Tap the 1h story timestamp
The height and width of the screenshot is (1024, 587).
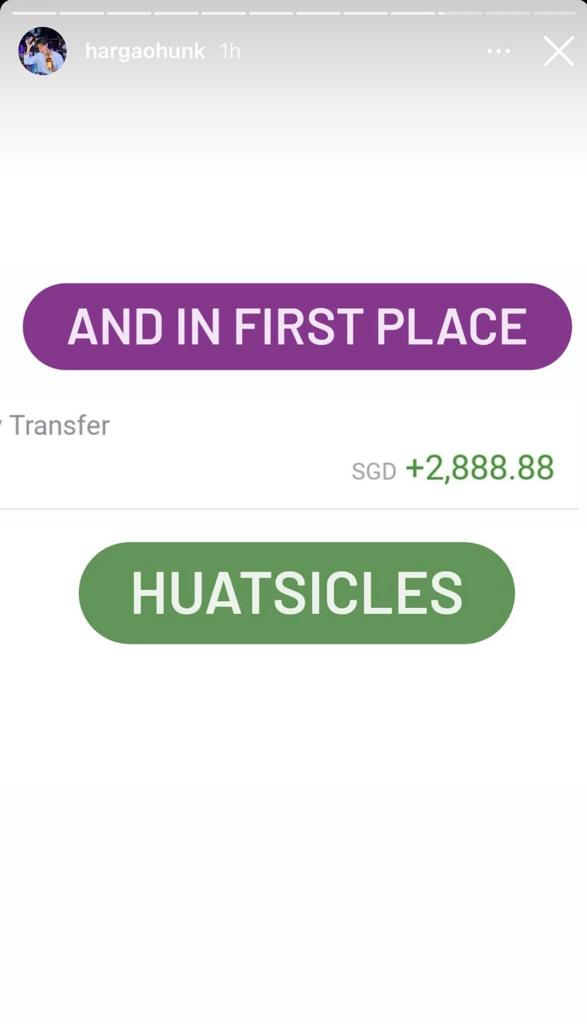pos(230,51)
